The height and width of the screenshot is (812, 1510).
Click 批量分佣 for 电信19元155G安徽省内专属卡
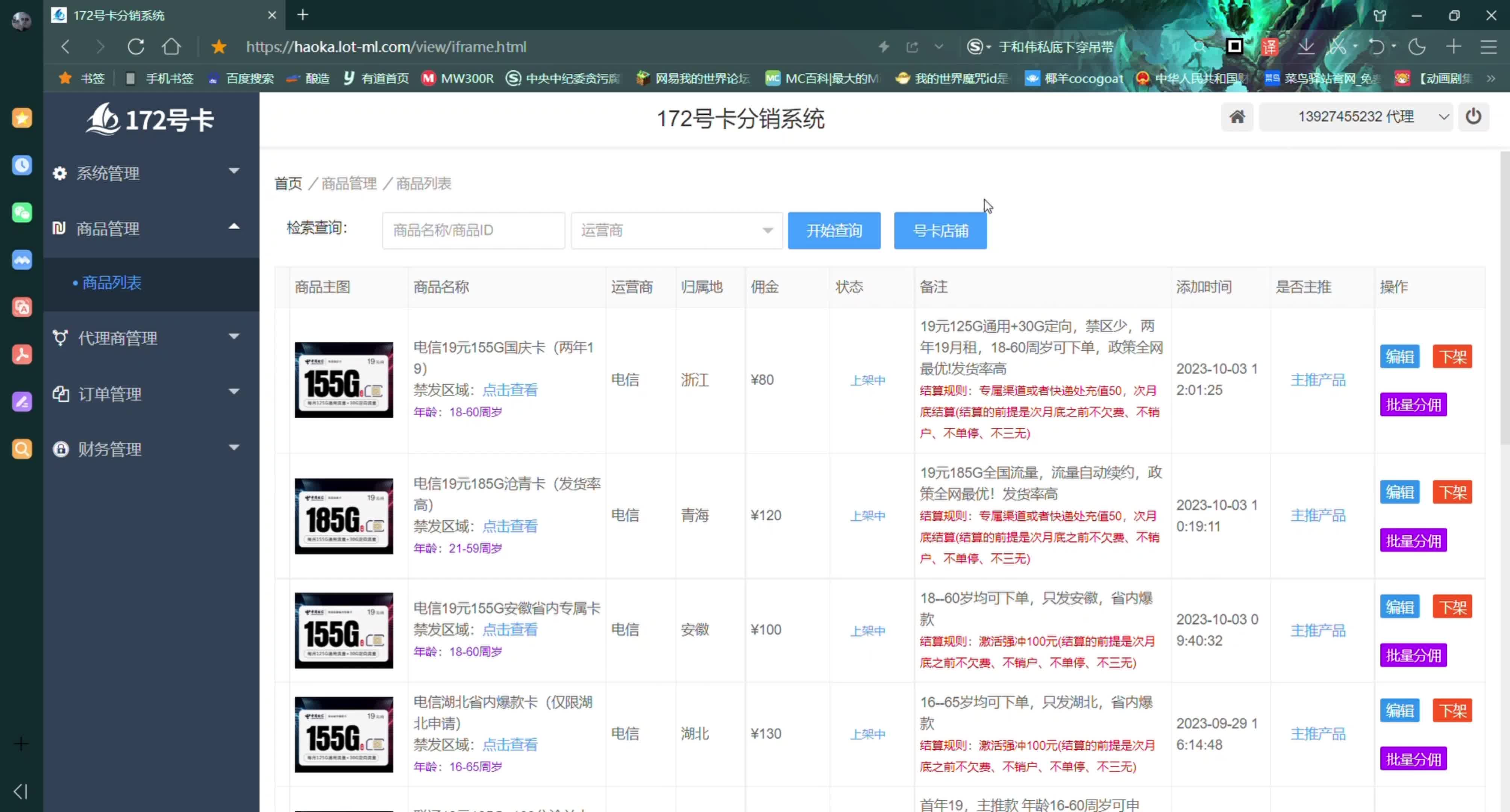[x=1413, y=655]
